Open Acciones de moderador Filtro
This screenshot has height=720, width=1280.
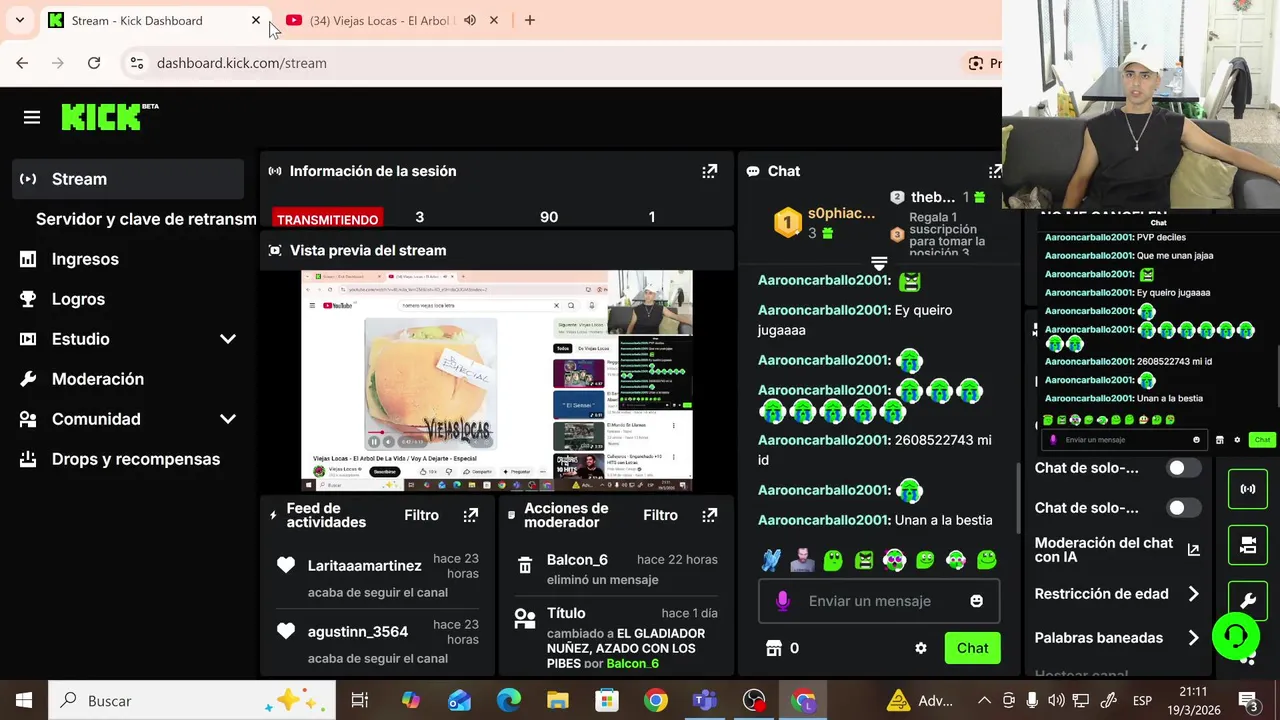pos(660,515)
